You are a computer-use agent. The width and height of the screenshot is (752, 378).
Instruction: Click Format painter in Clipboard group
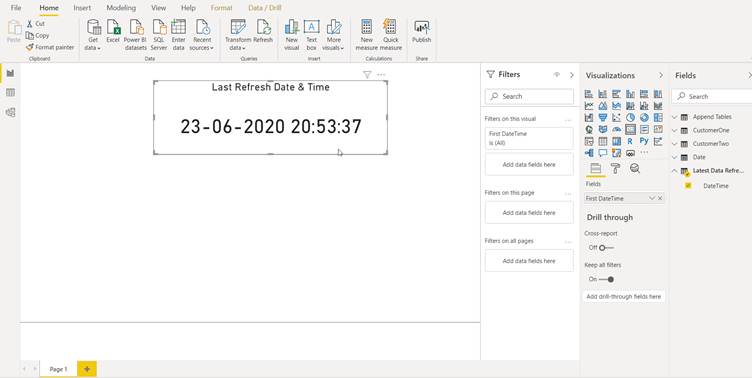pos(50,47)
